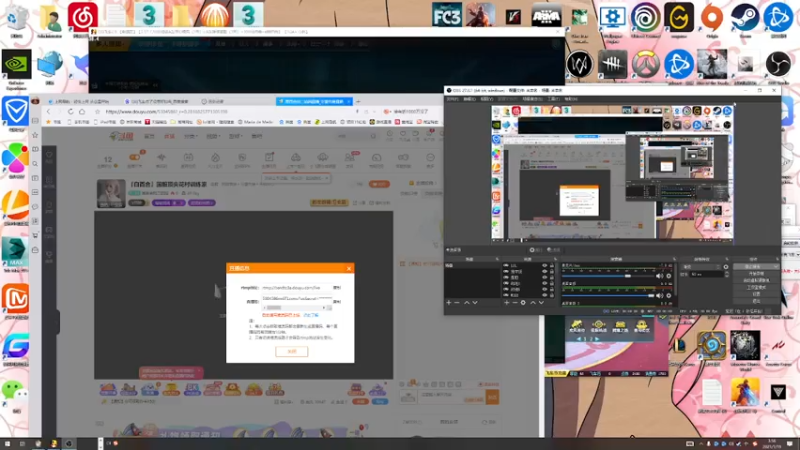This screenshot has width=800, height=450.
Task: Open Windows Start menu
Action: point(7,443)
